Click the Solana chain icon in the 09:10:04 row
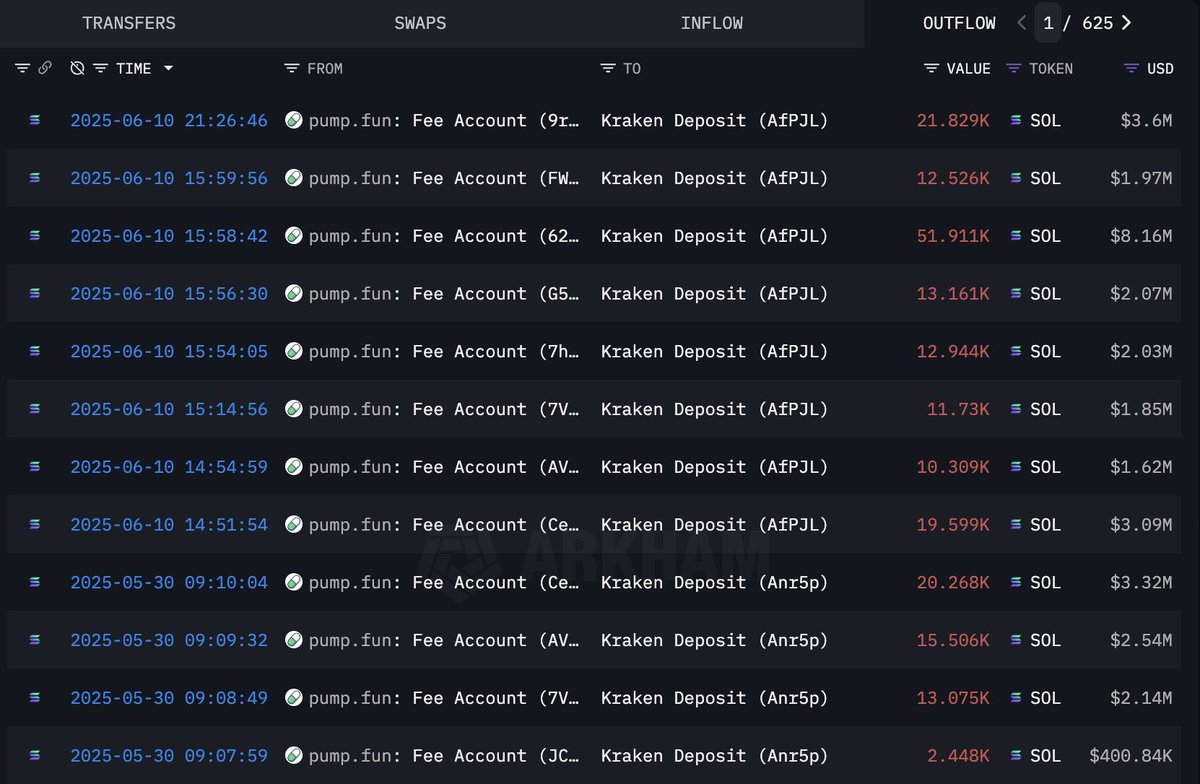The width and height of the screenshot is (1200, 784). click(36, 582)
